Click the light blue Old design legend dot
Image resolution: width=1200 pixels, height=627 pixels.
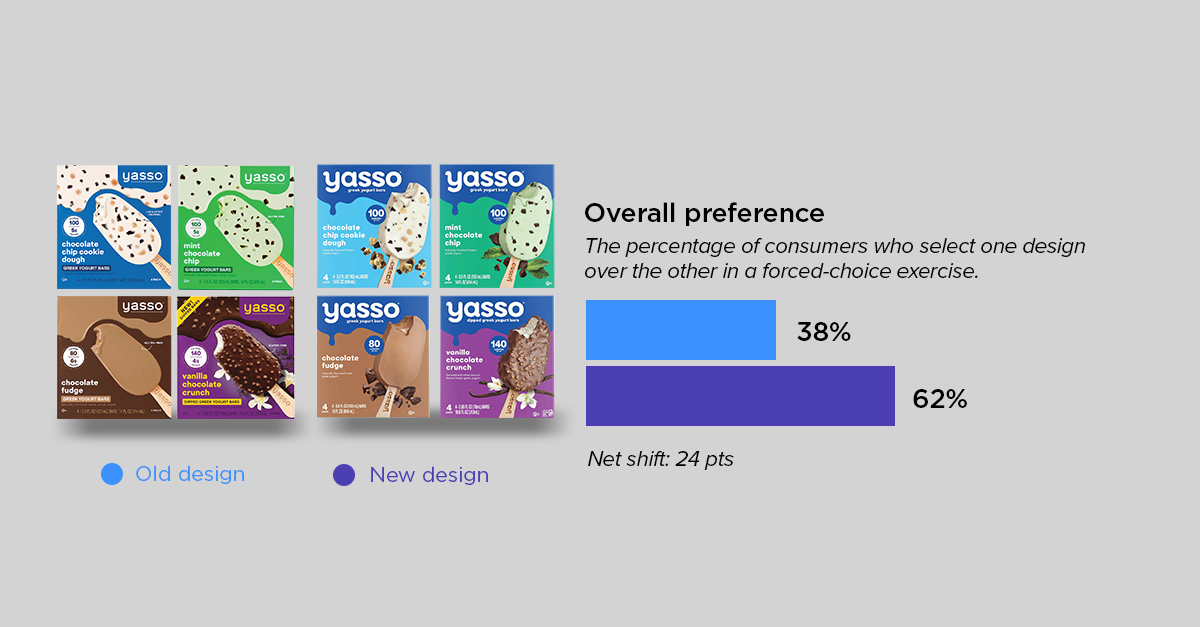[112, 474]
